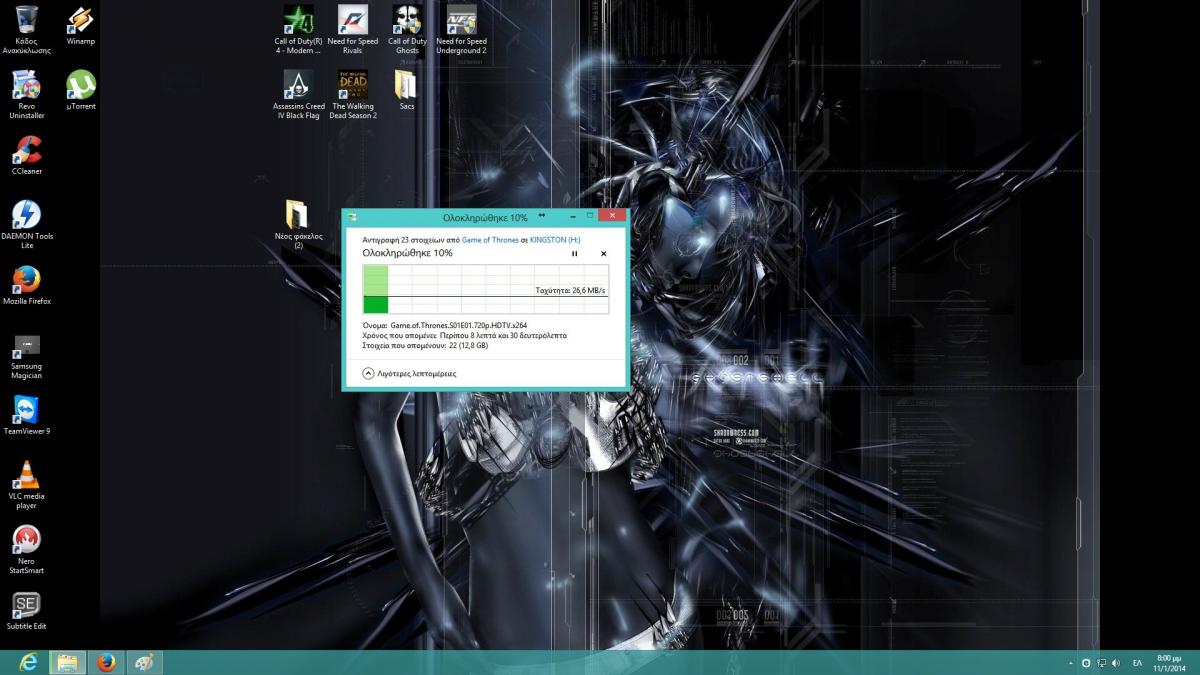The width and height of the screenshot is (1200, 675).
Task: Open the KINGSTON (H:) destination link
Action: [555, 240]
